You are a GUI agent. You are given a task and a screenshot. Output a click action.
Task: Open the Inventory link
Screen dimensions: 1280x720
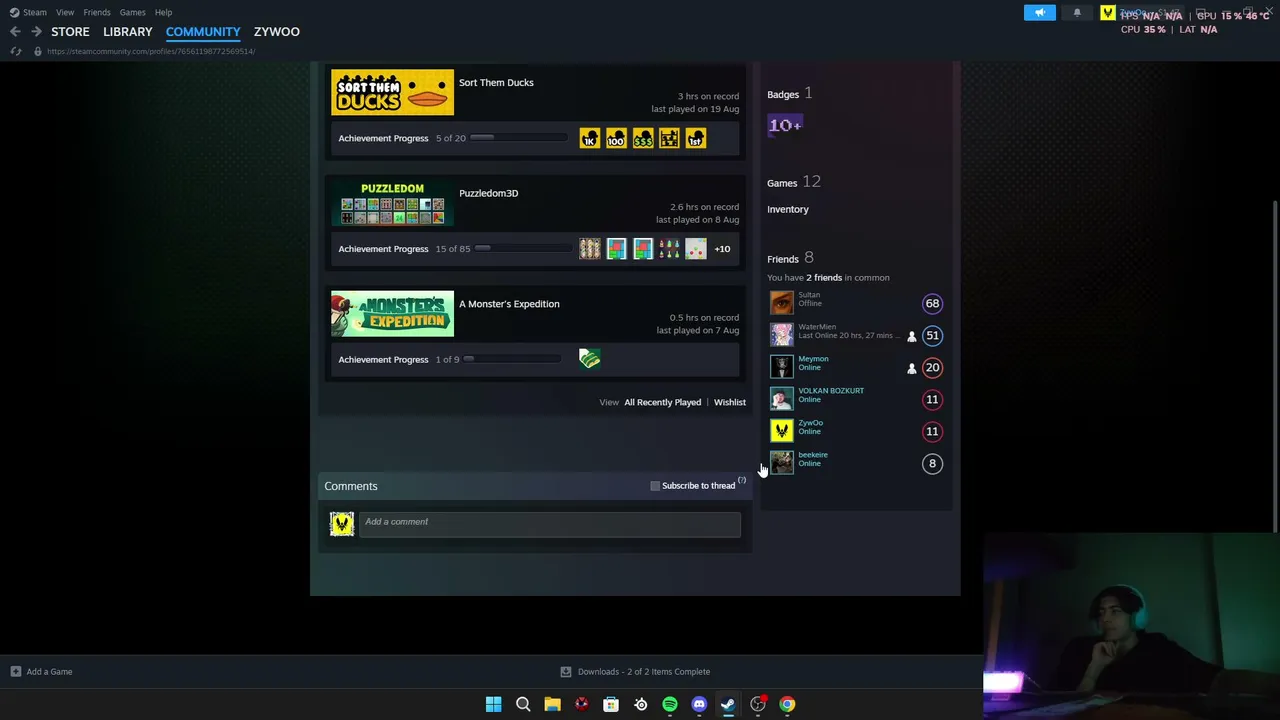pos(788,209)
